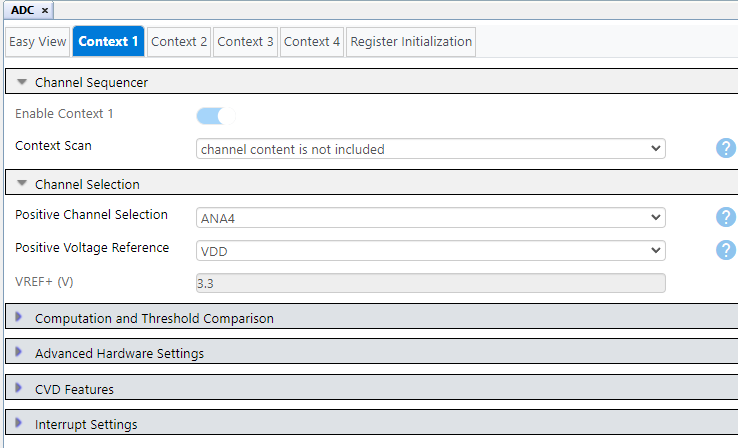
Task: Click help icon next to Context Scan
Action: point(726,149)
